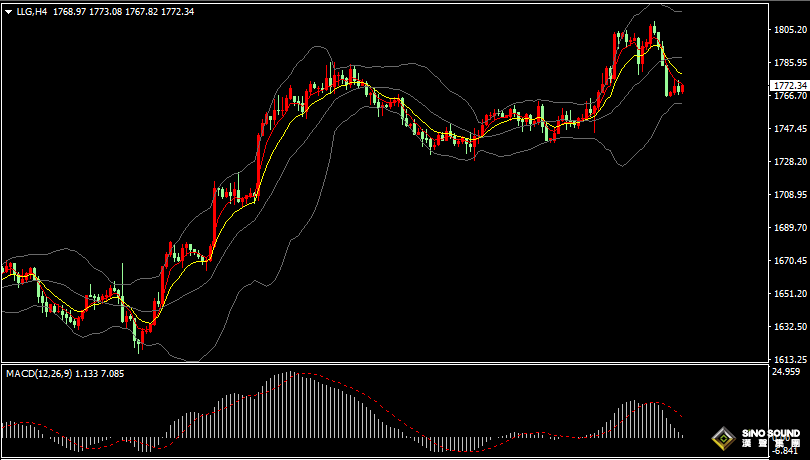Click the 1613.25 price axis label
Screen dimensions: 810x460
click(x=790, y=359)
